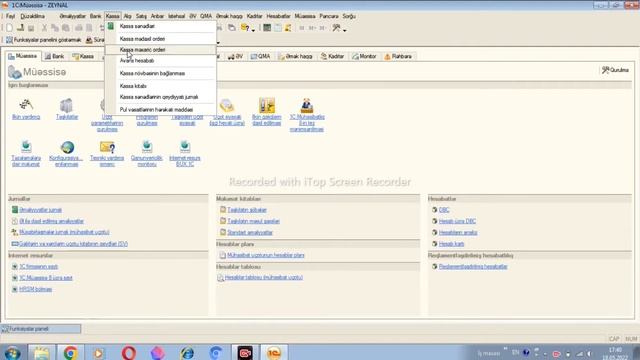Click the green calculator toolbar icon
The height and width of the screenshot is (360, 640).
267,28
